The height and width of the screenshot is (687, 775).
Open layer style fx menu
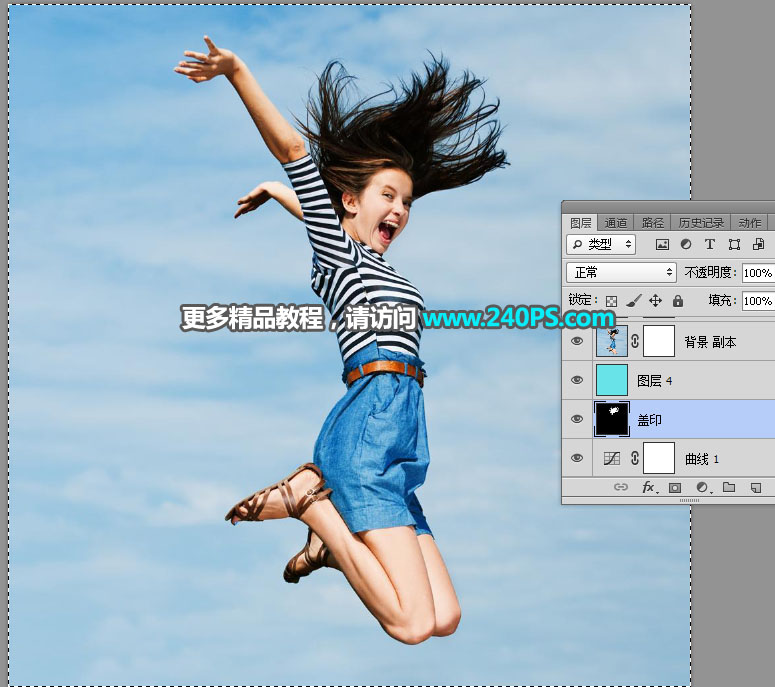pyautogui.click(x=648, y=487)
